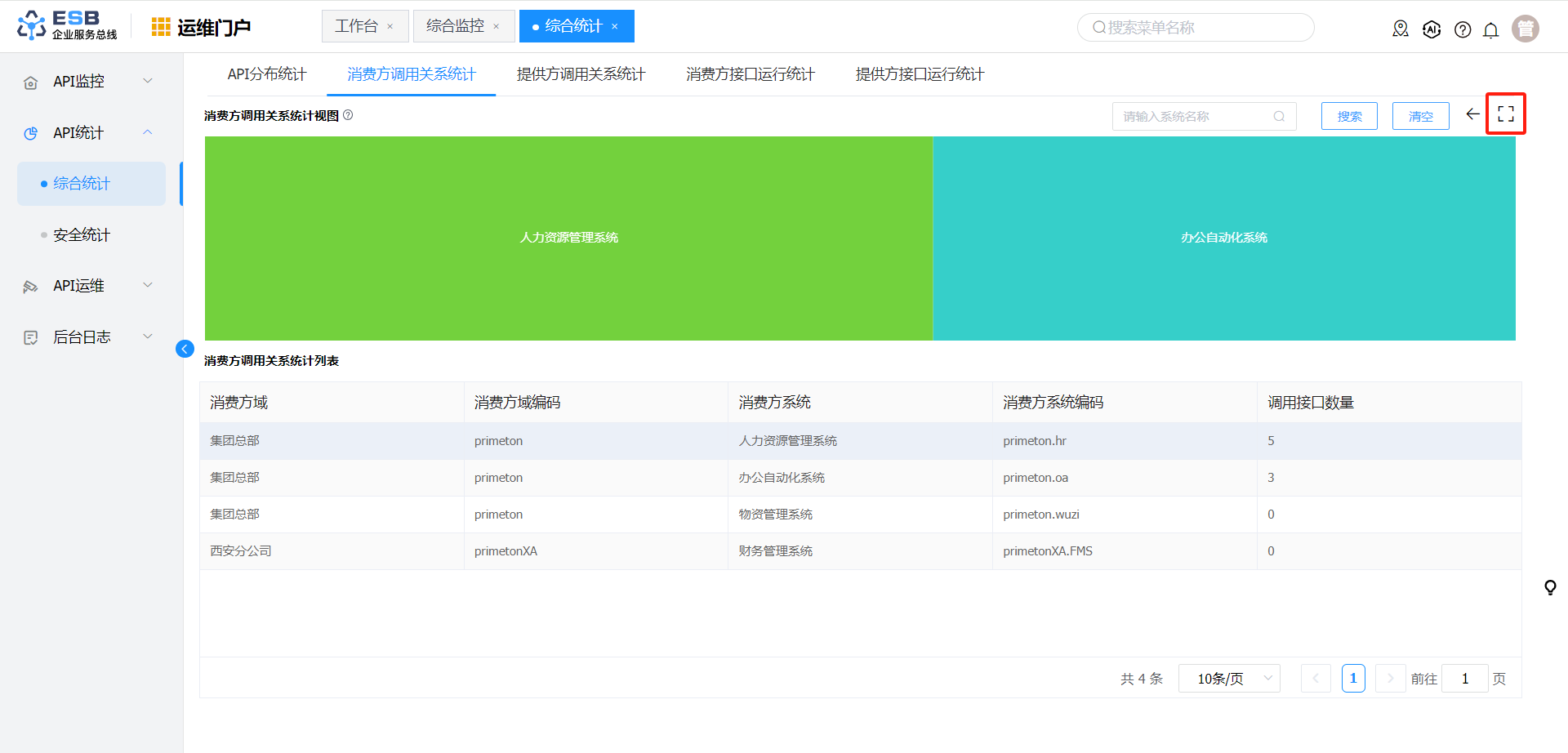The height and width of the screenshot is (753, 1568).
Task: Click the app grid icon beside 运维门户
Action: pos(161,27)
